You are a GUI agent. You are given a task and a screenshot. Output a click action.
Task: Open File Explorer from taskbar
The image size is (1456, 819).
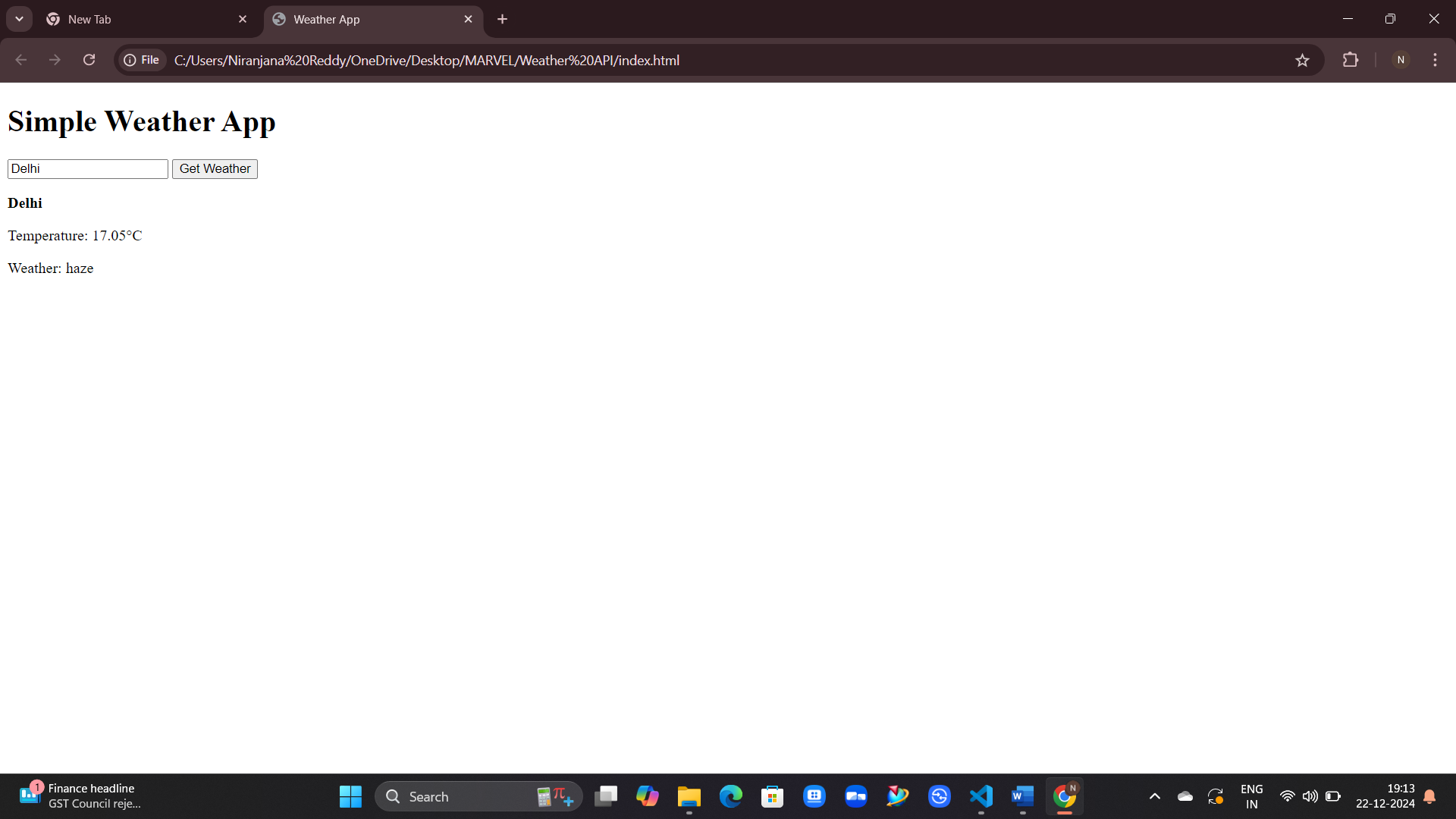click(x=689, y=796)
